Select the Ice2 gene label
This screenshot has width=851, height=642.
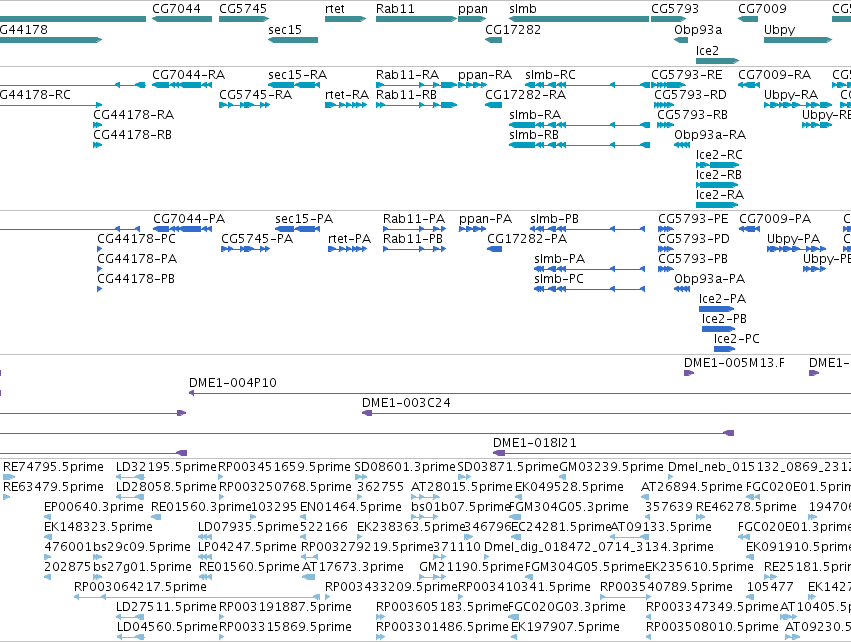pos(707,50)
